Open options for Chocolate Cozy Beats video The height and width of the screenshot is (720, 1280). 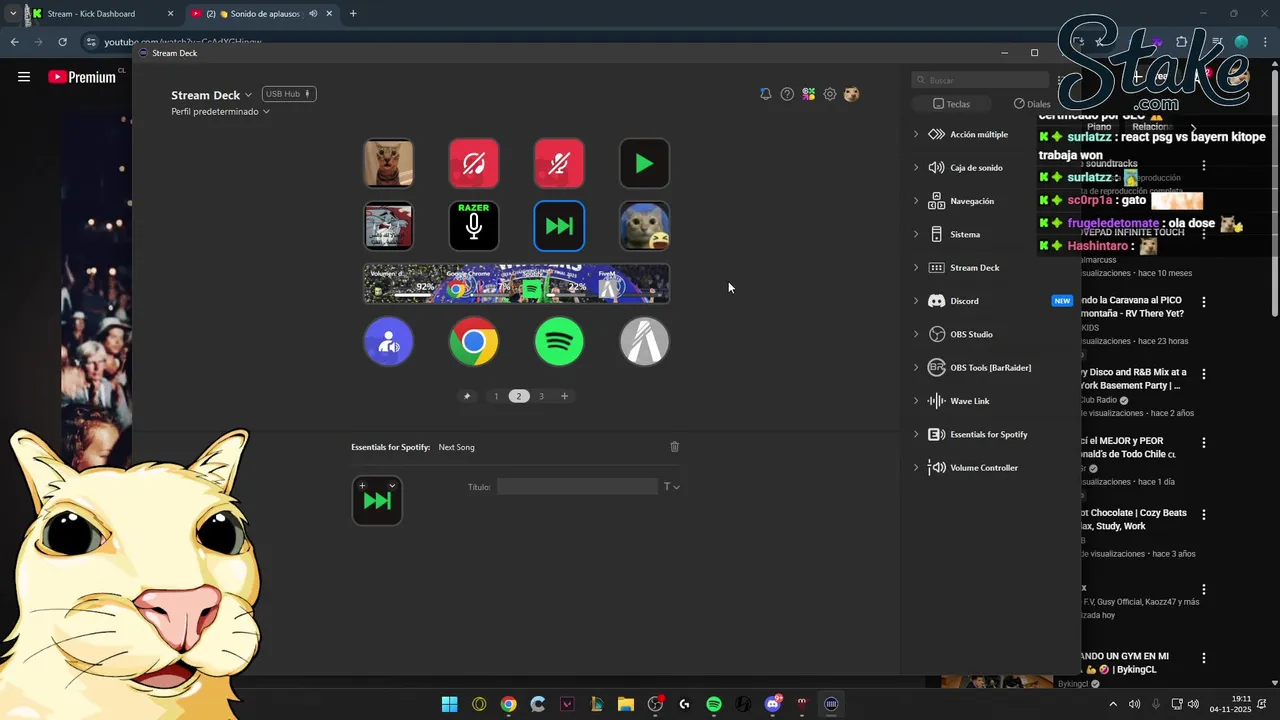point(1204,515)
